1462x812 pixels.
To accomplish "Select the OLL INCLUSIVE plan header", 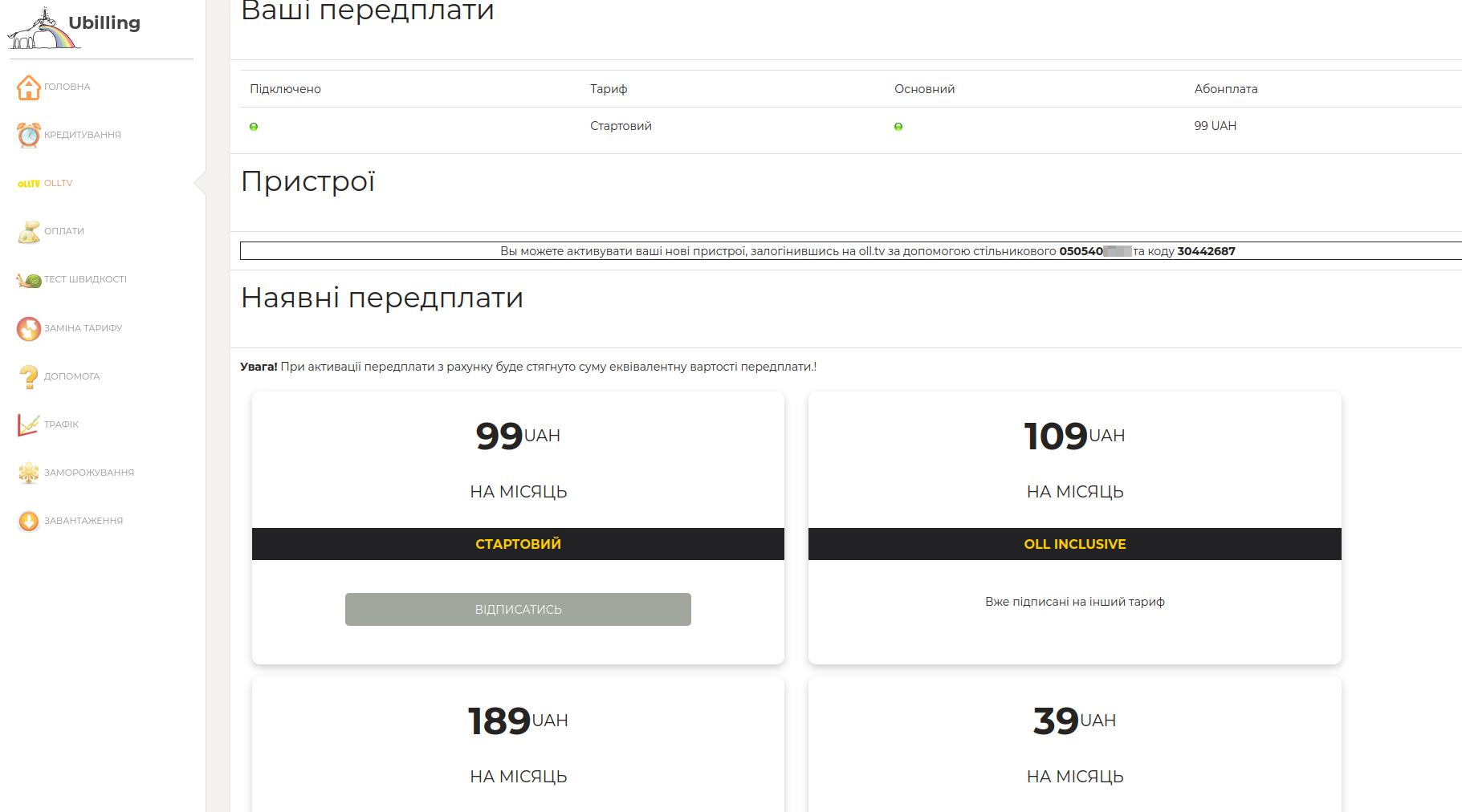I will (1074, 544).
